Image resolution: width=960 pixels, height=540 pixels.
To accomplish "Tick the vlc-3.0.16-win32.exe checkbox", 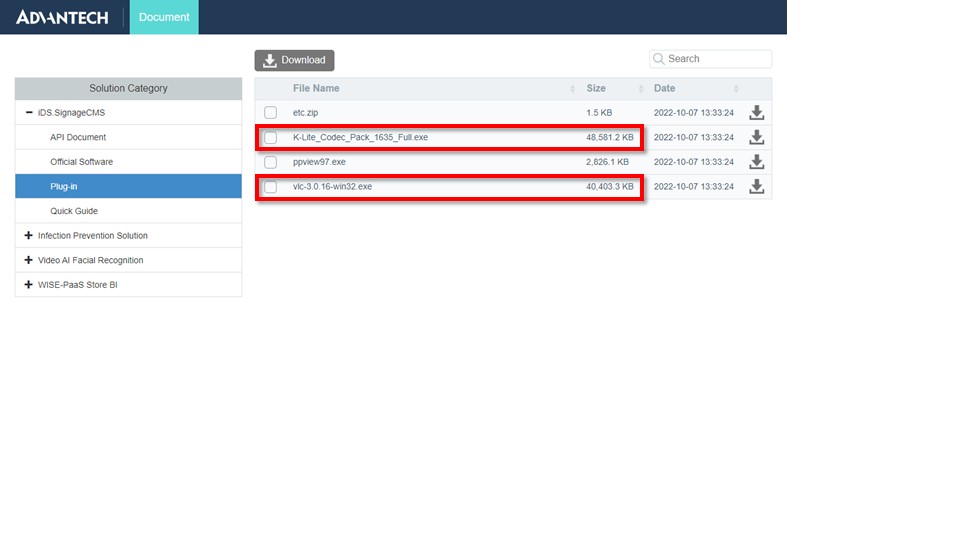I will point(270,186).
